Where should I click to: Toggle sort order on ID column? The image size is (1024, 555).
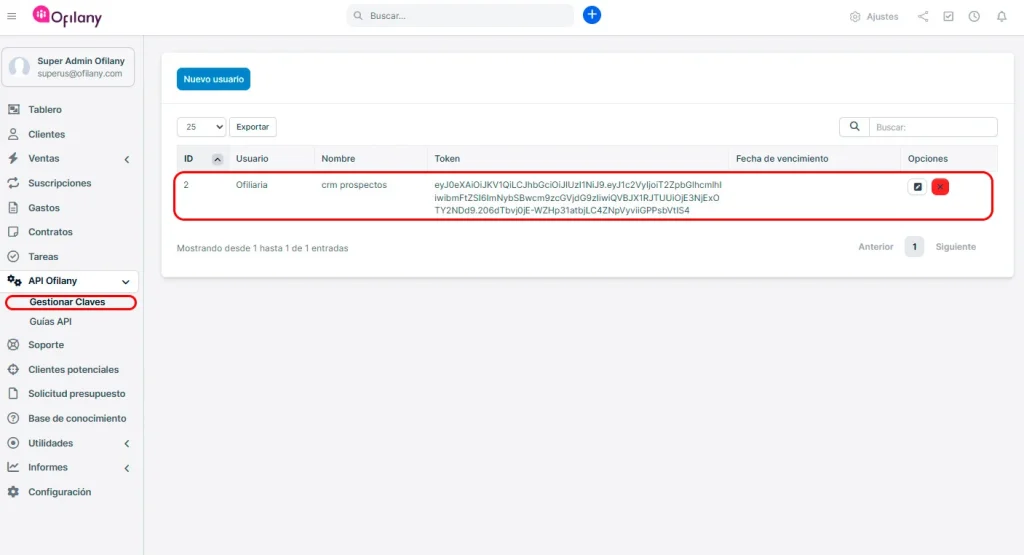(x=217, y=159)
